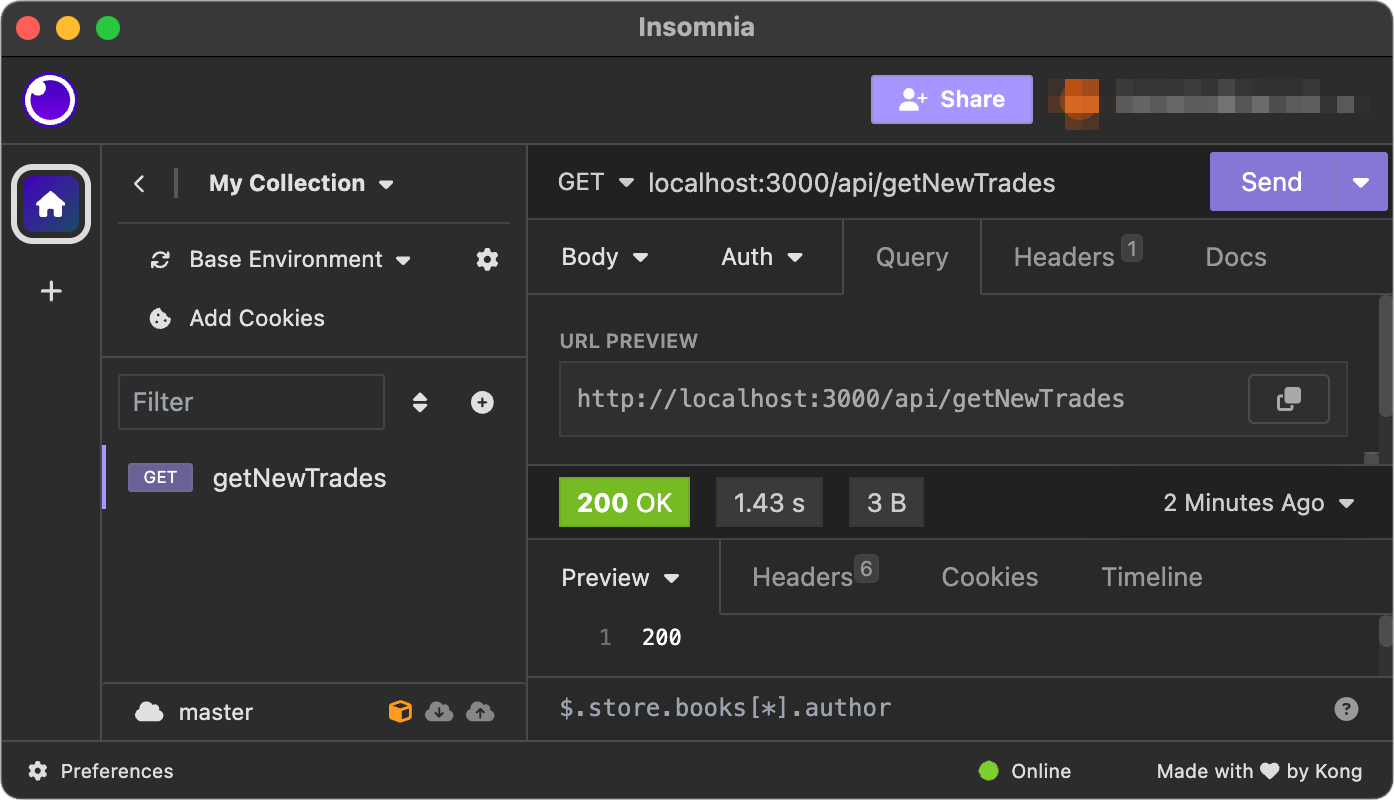Click the master branch label
This screenshot has height=800, width=1394.
tap(216, 712)
